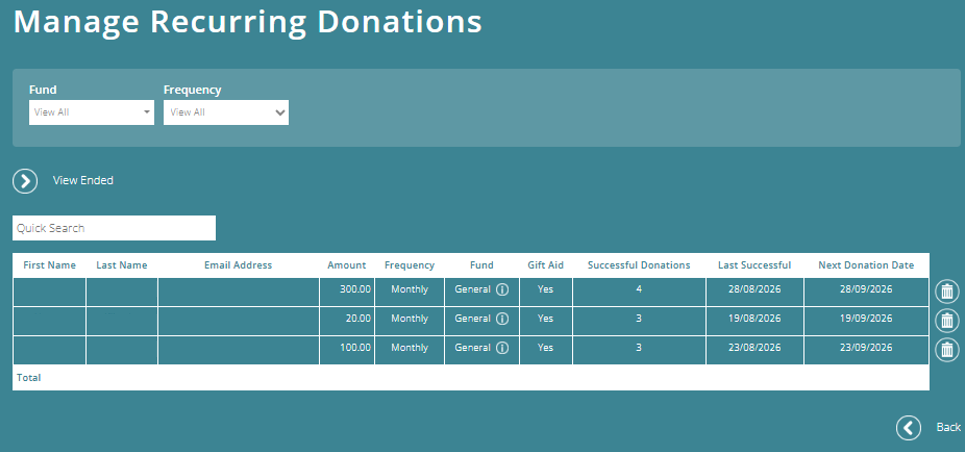
Task: Click the Manage Recurring Donations heading
Action: pos(248,22)
